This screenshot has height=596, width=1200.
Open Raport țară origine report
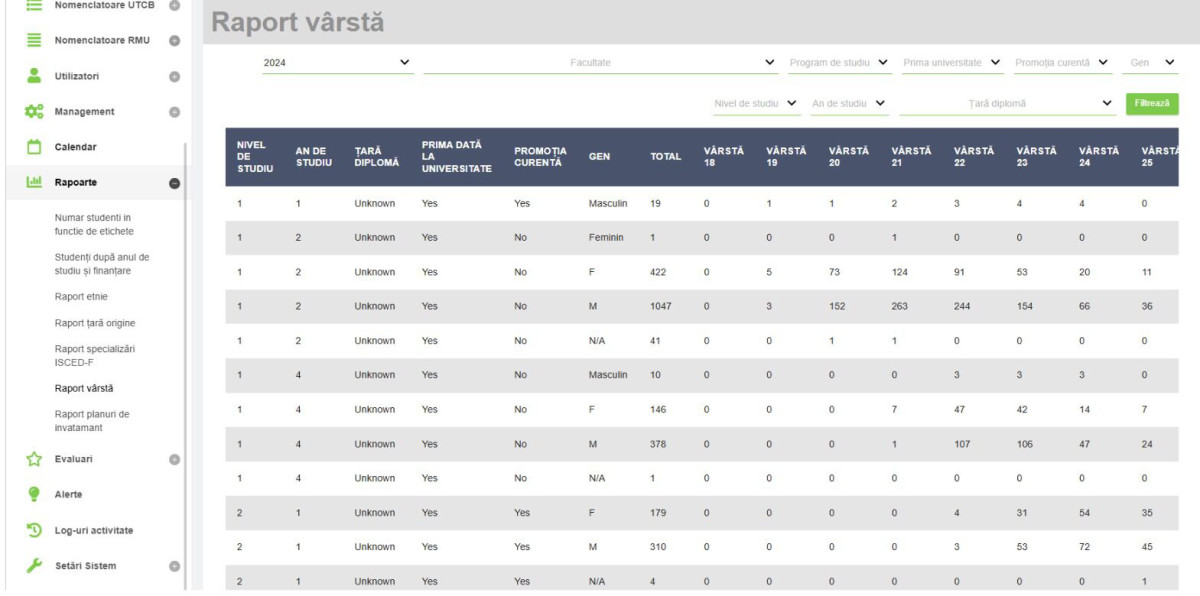[x=95, y=323]
